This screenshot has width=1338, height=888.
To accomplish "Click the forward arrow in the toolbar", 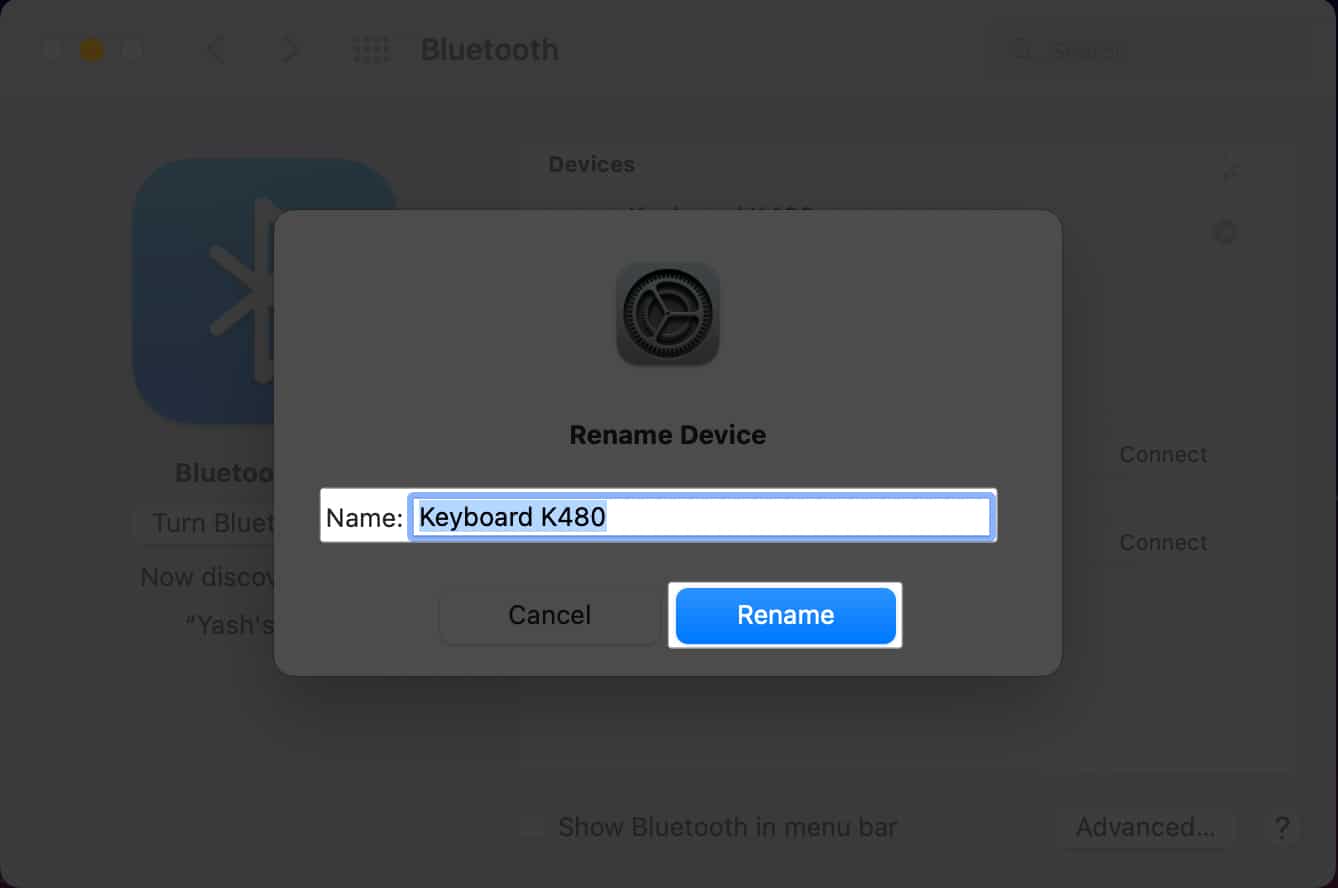I will (x=290, y=50).
